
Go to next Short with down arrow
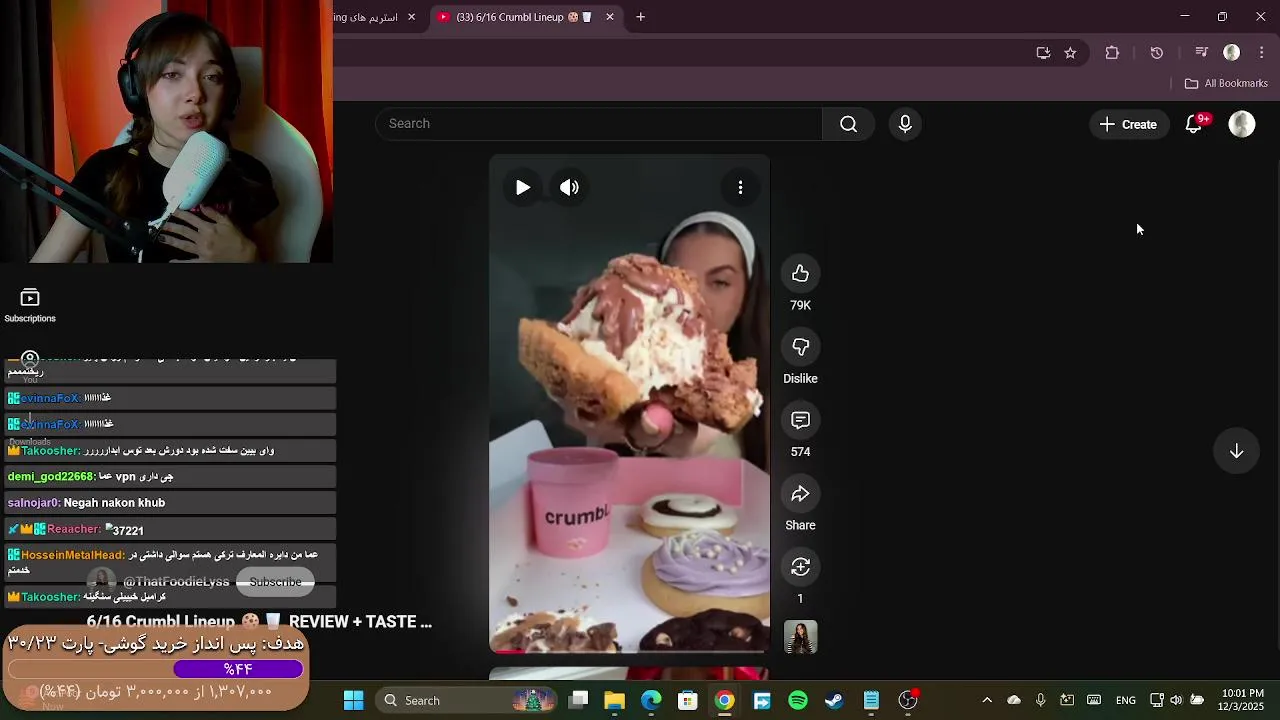click(1236, 451)
